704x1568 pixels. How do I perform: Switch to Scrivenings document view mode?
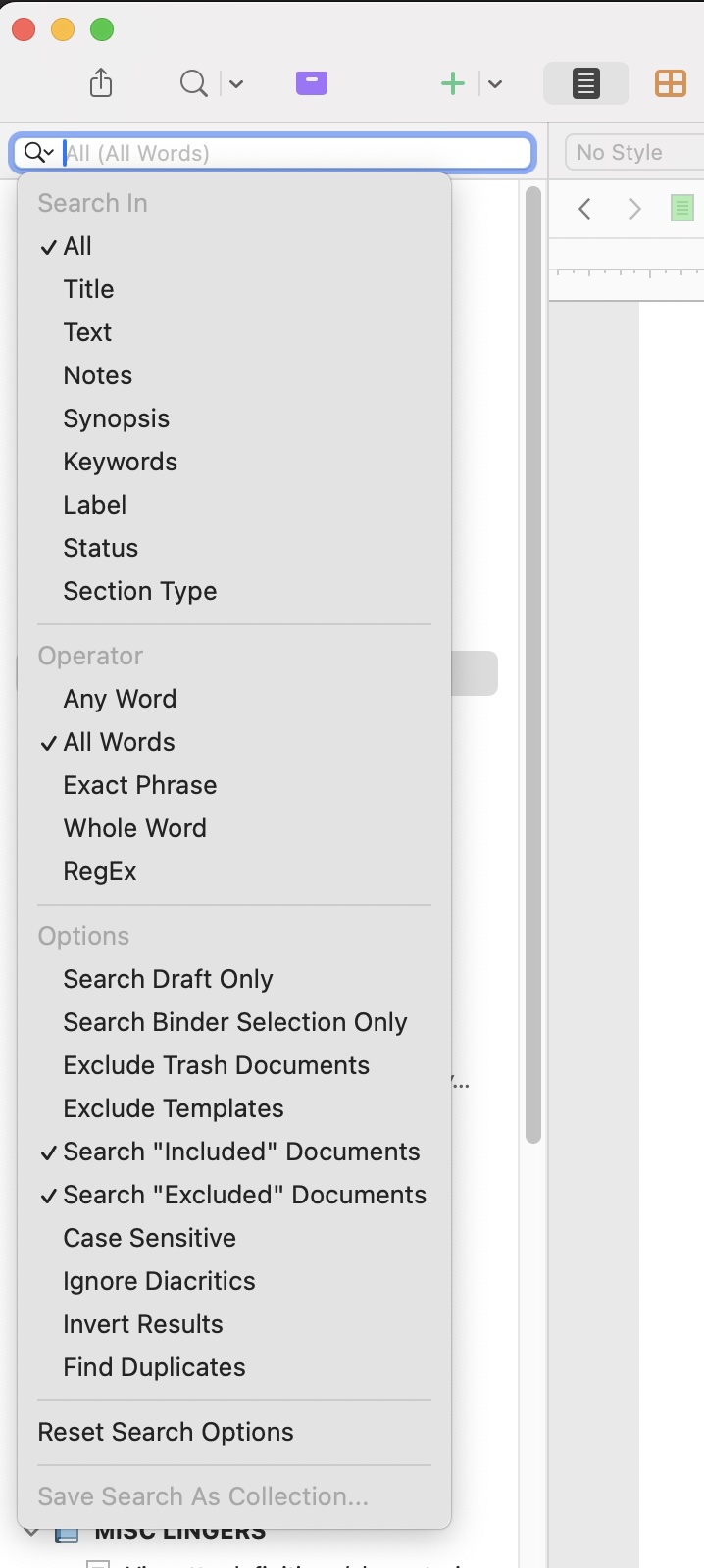pyautogui.click(x=585, y=83)
